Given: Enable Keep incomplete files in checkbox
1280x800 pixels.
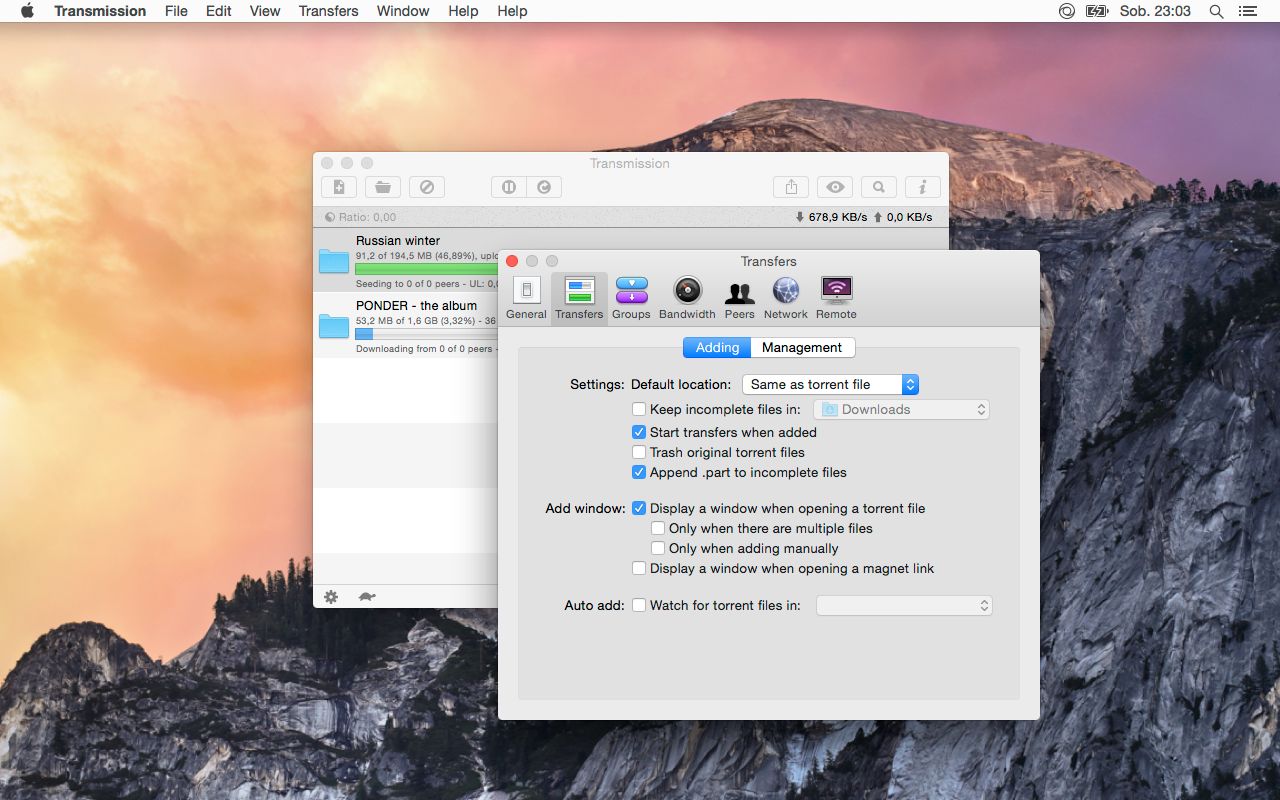Looking at the screenshot, I should point(639,409).
